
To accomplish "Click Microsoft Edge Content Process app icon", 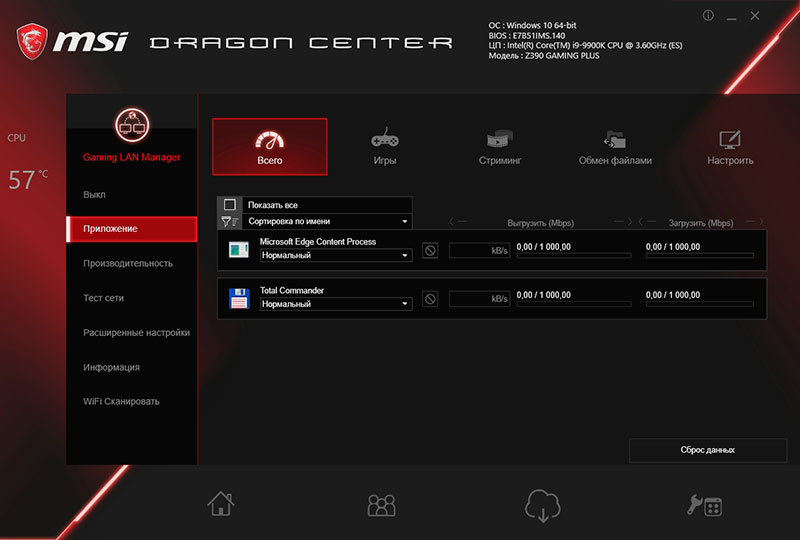I will [239, 250].
